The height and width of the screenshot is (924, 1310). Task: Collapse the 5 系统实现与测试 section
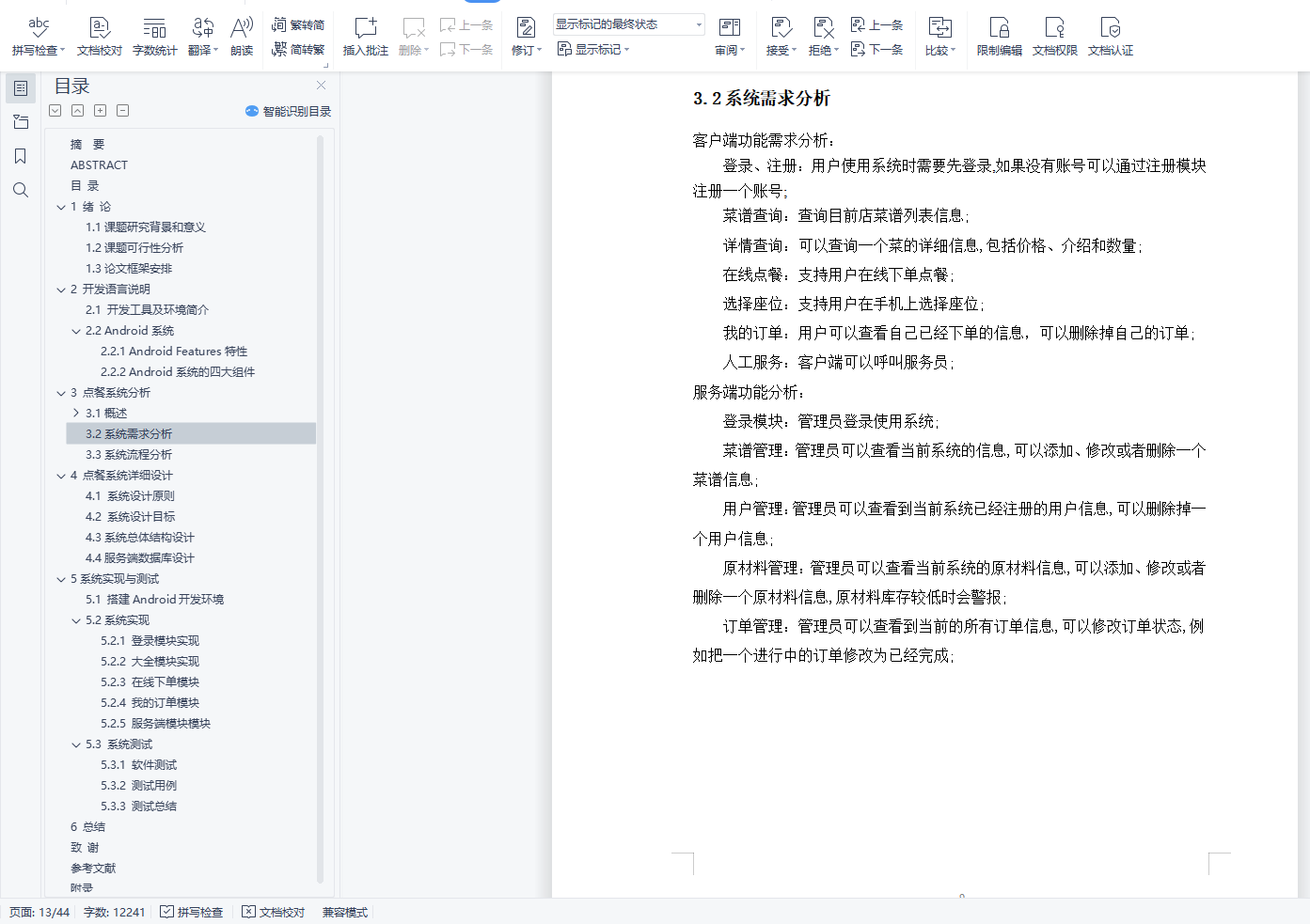tap(61, 579)
